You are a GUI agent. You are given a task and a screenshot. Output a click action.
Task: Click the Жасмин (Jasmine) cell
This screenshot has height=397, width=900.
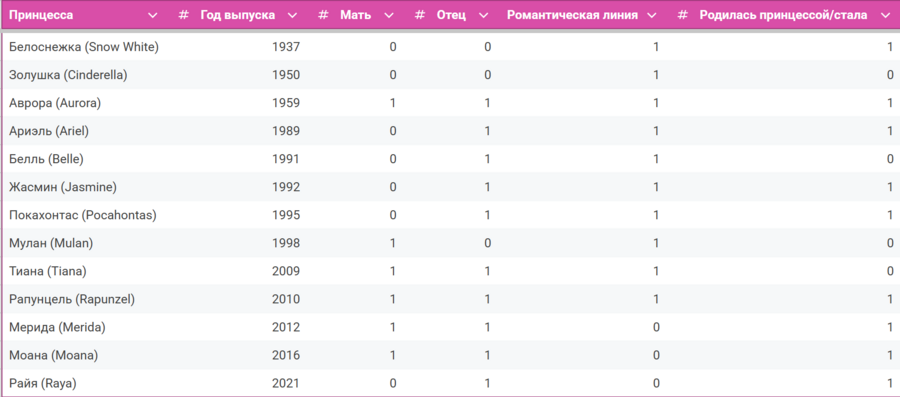click(x=63, y=187)
